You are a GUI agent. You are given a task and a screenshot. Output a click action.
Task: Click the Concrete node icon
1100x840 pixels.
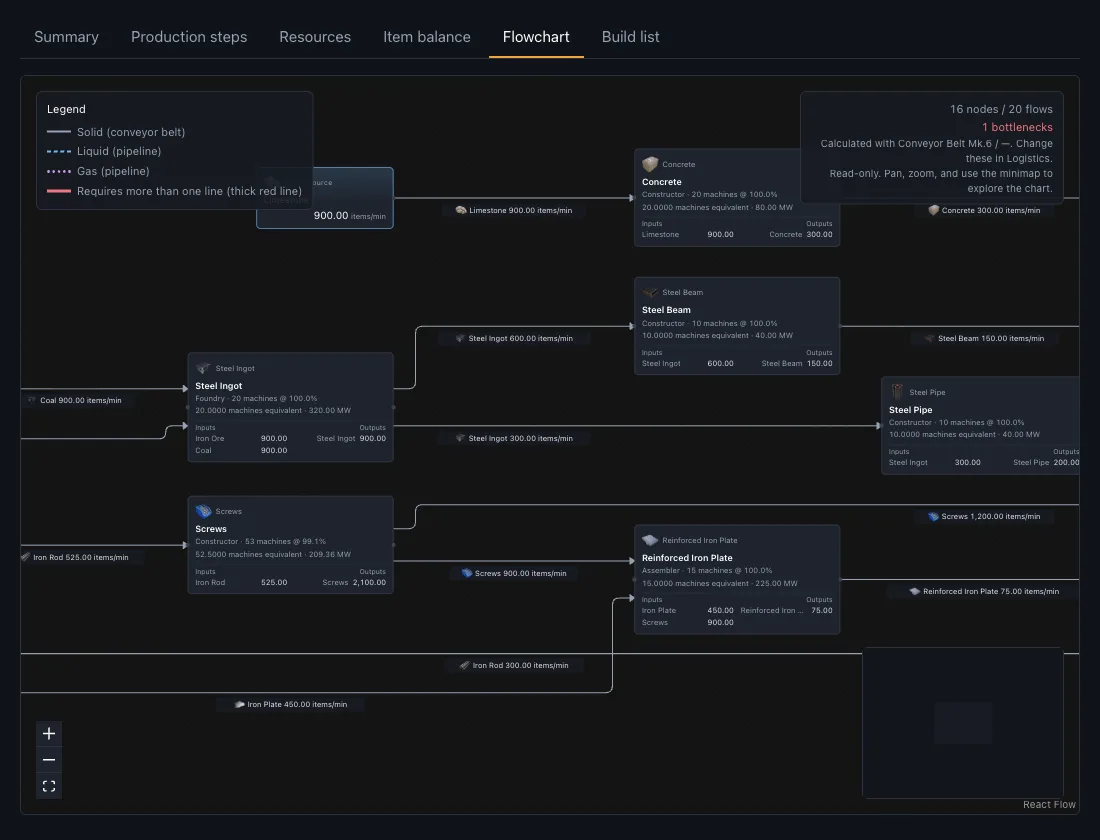point(650,164)
